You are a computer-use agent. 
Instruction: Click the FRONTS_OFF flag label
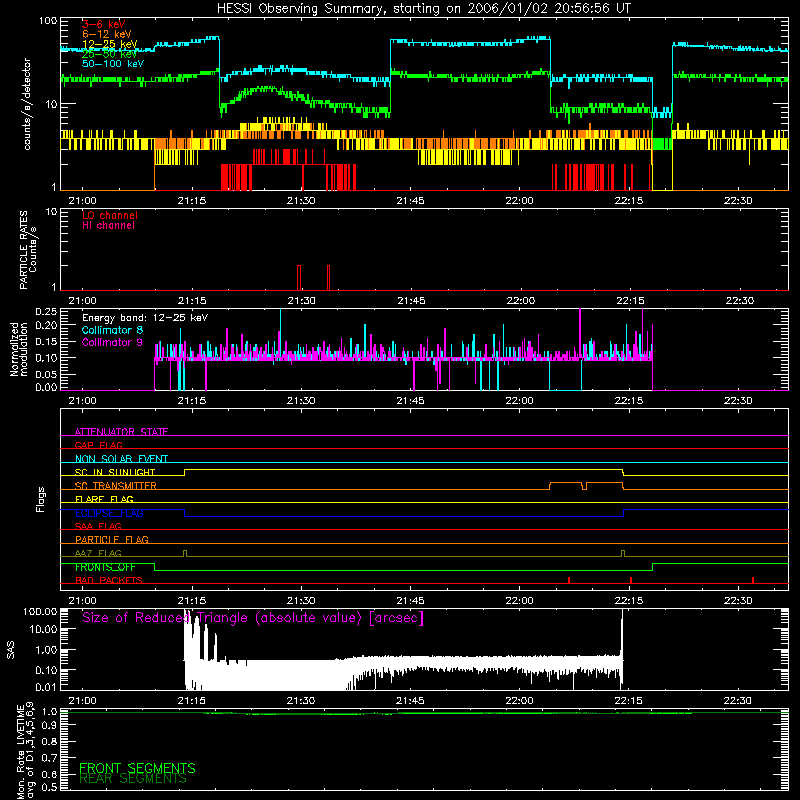tap(105, 567)
